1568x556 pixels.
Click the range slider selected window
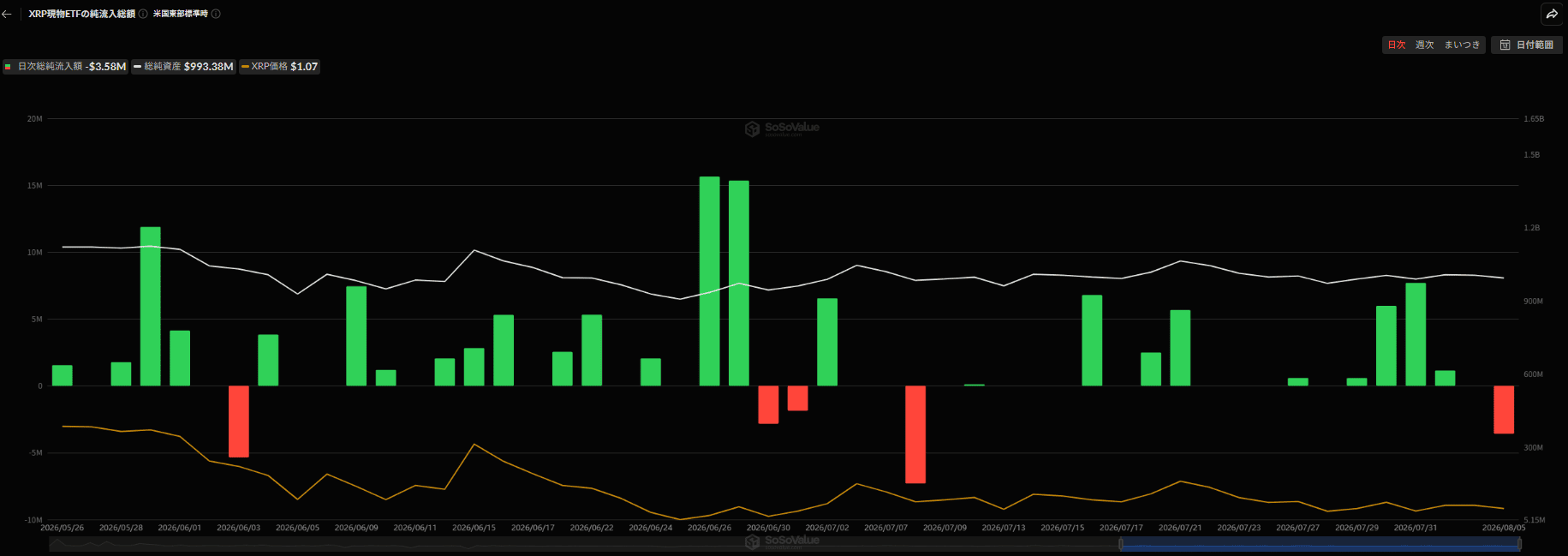point(1320,543)
